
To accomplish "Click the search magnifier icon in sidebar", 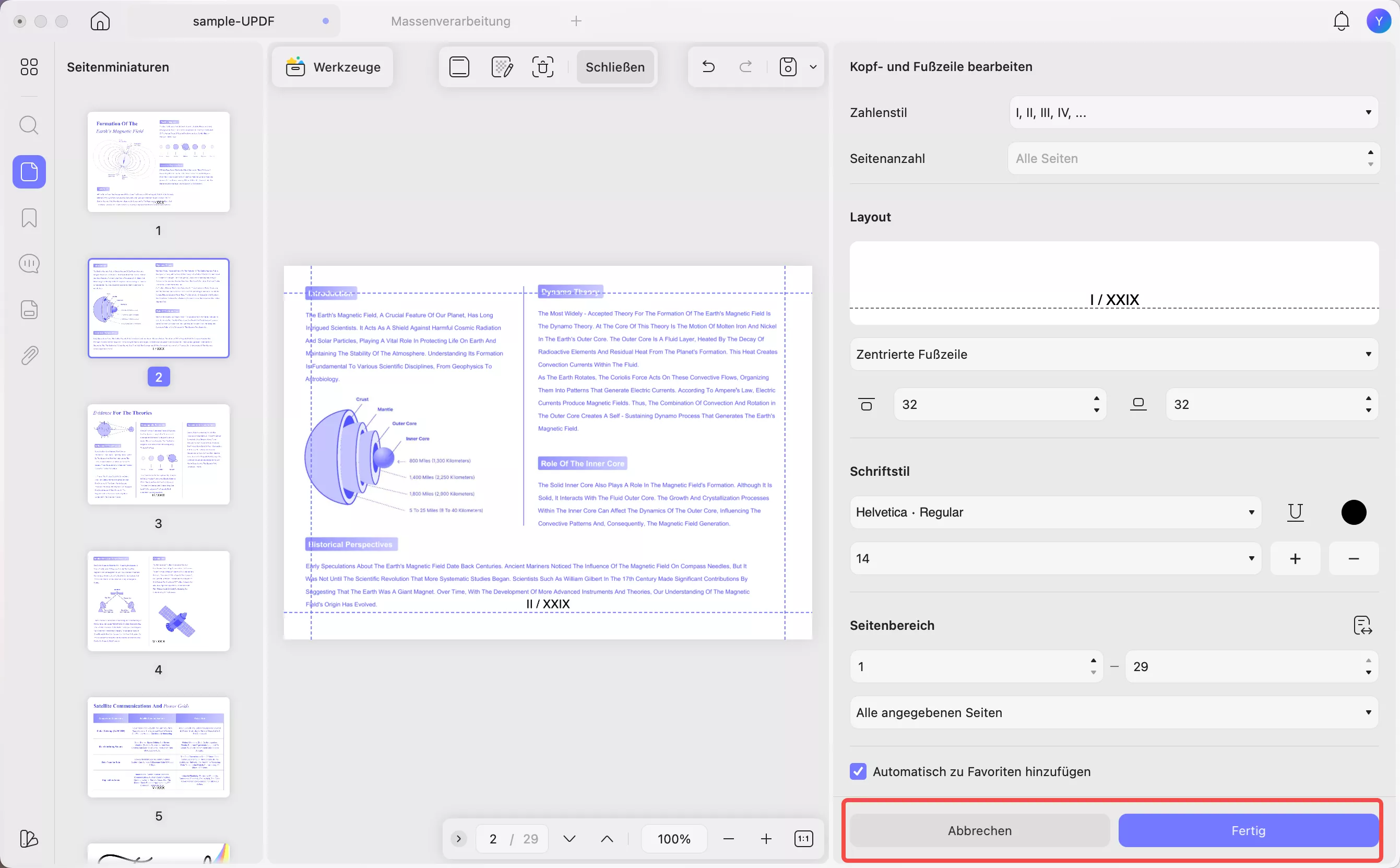I will pyautogui.click(x=29, y=125).
